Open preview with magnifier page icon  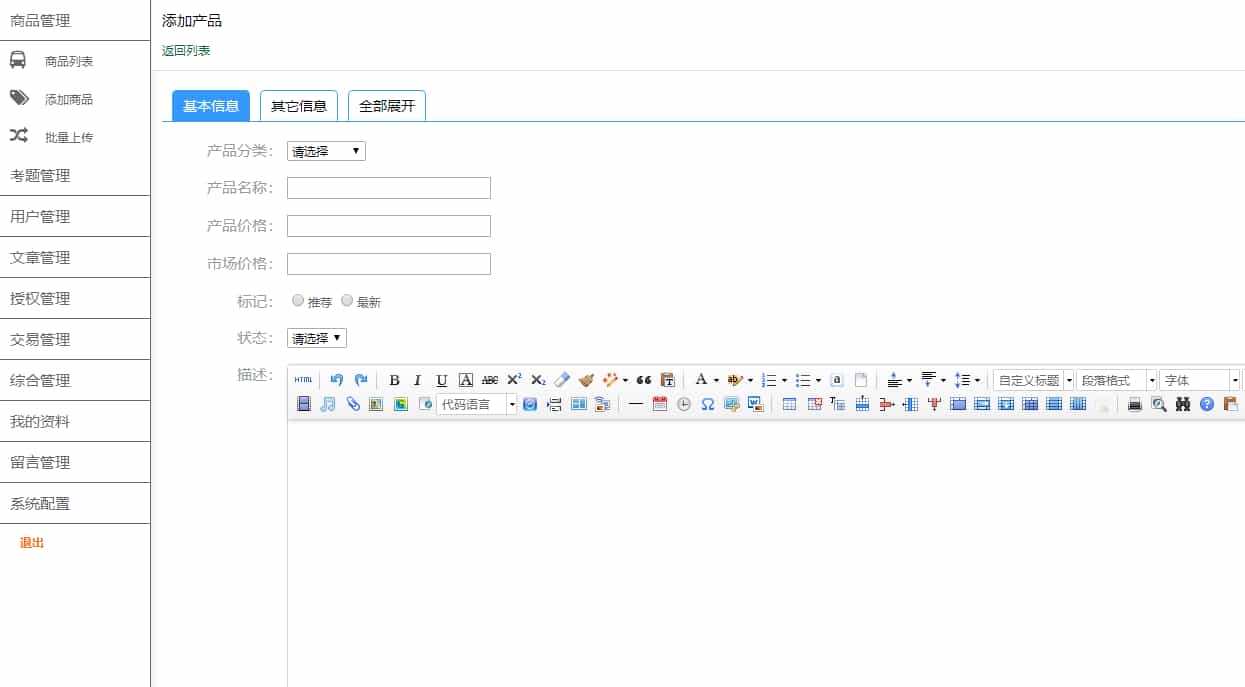point(1159,404)
